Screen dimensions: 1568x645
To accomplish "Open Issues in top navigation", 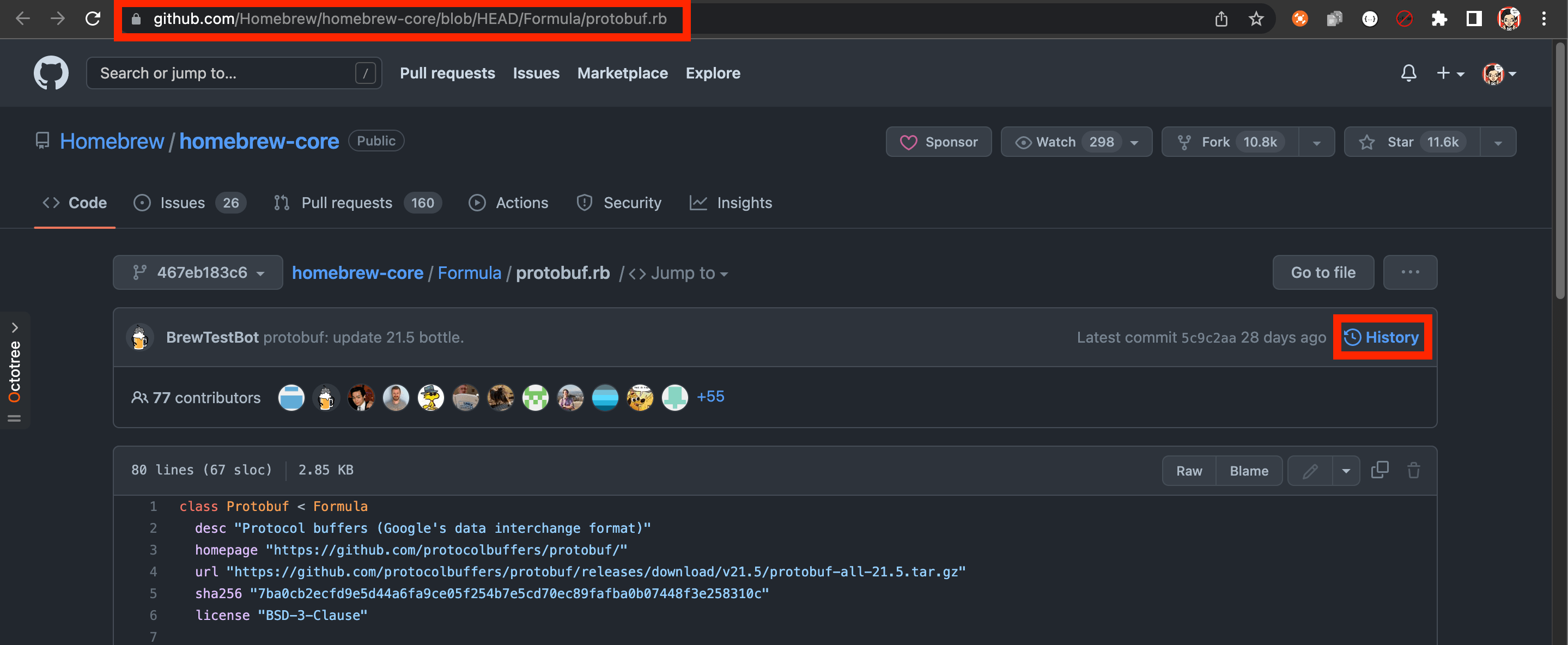I will tap(536, 73).
